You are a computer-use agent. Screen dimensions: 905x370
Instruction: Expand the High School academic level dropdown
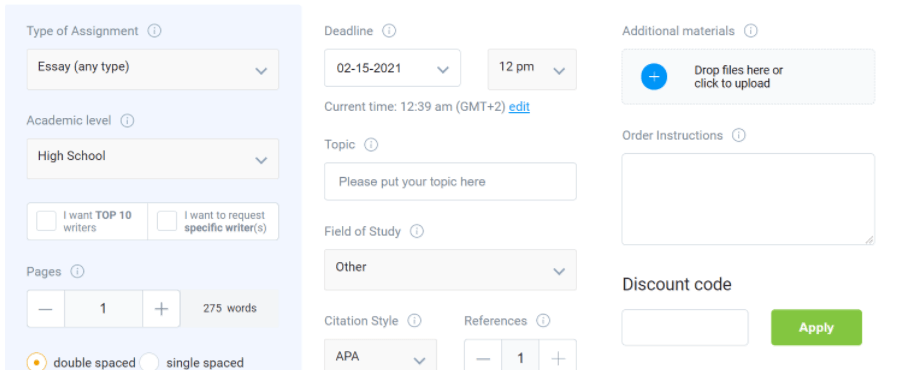point(152,159)
